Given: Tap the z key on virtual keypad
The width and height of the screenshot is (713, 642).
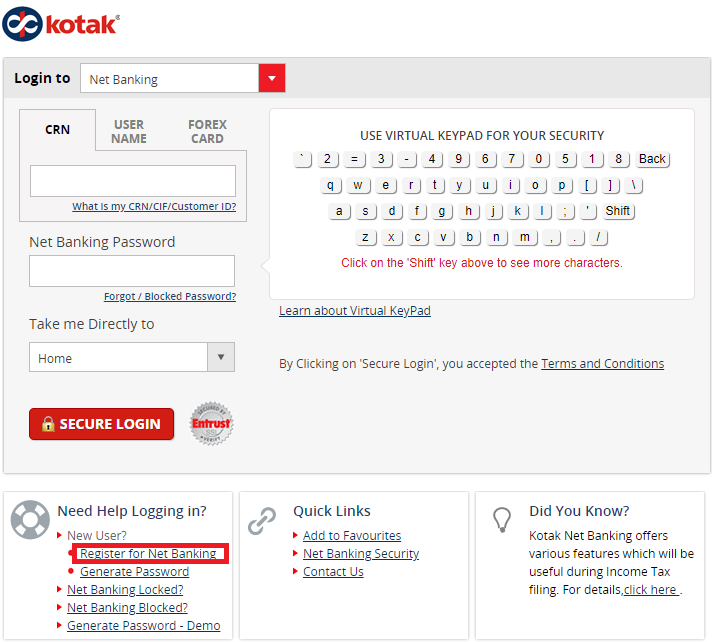Looking at the screenshot, I should point(365,238).
